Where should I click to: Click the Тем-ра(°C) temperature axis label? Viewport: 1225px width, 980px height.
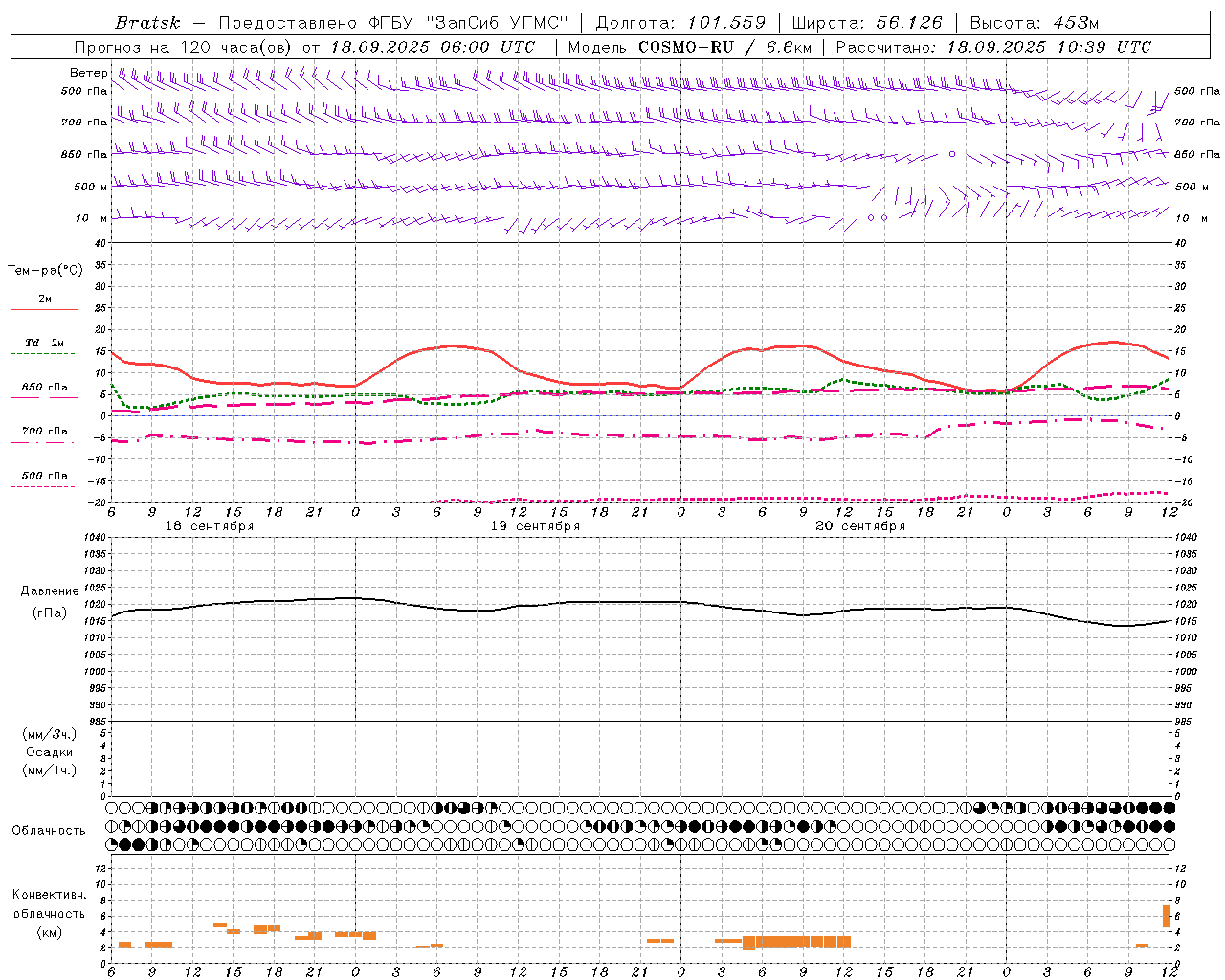(x=45, y=271)
